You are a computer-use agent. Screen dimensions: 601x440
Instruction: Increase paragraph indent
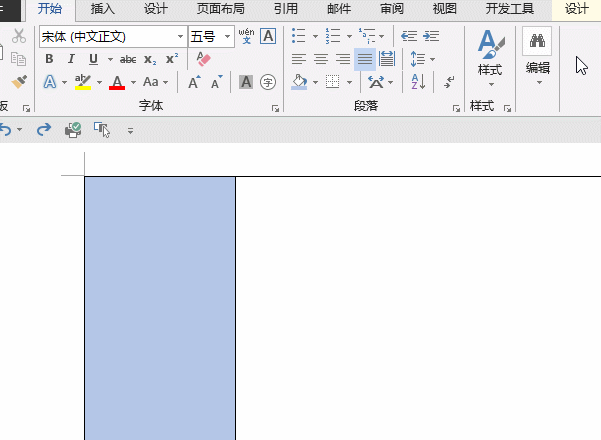tap(431, 36)
